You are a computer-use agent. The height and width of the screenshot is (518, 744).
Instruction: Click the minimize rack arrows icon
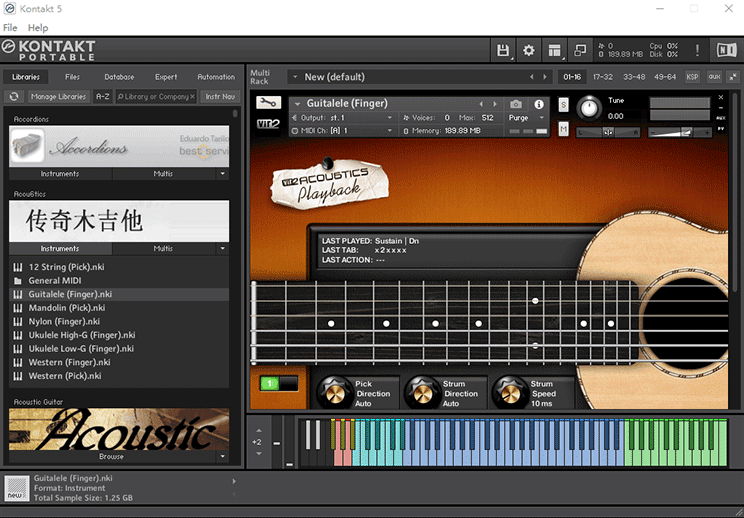click(x=733, y=77)
